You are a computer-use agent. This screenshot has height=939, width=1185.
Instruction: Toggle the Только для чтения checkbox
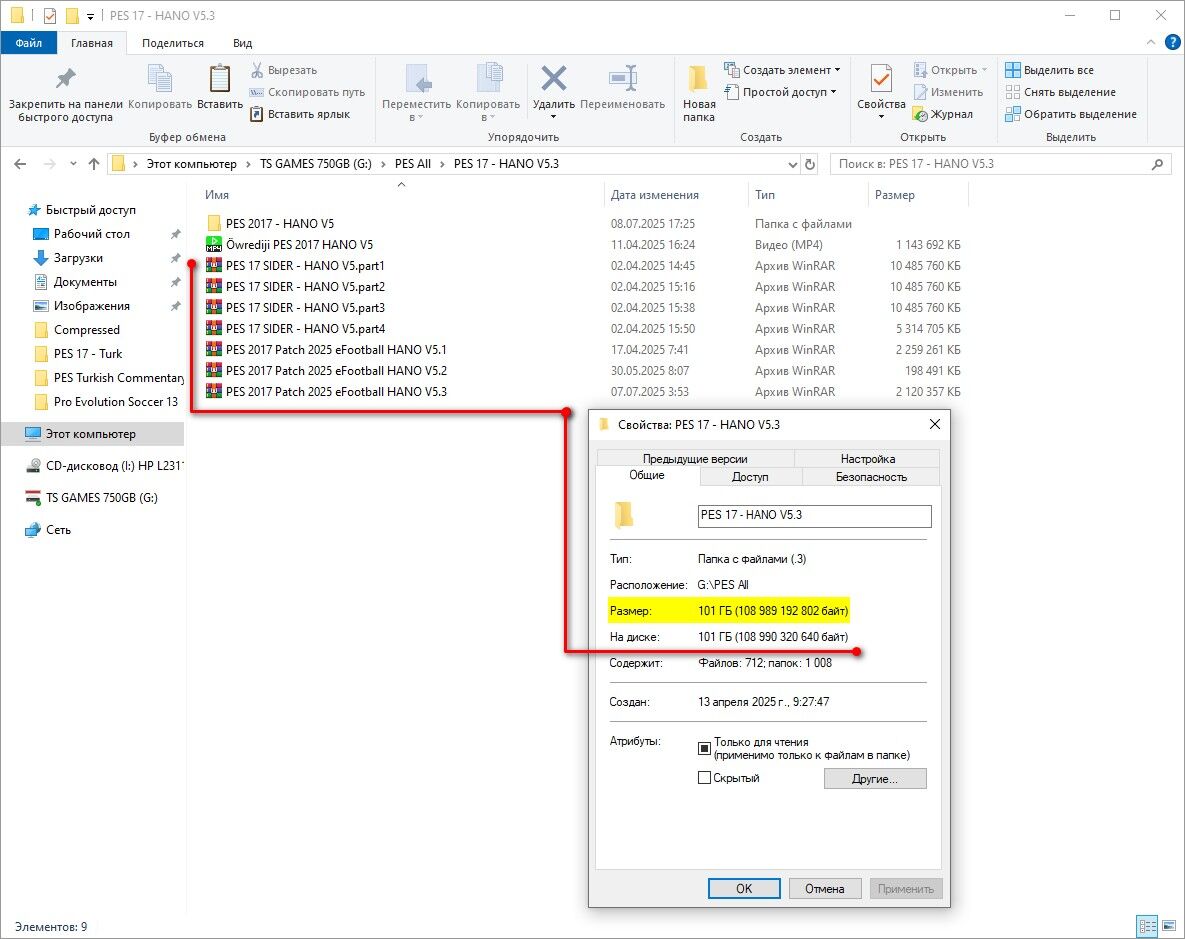704,748
